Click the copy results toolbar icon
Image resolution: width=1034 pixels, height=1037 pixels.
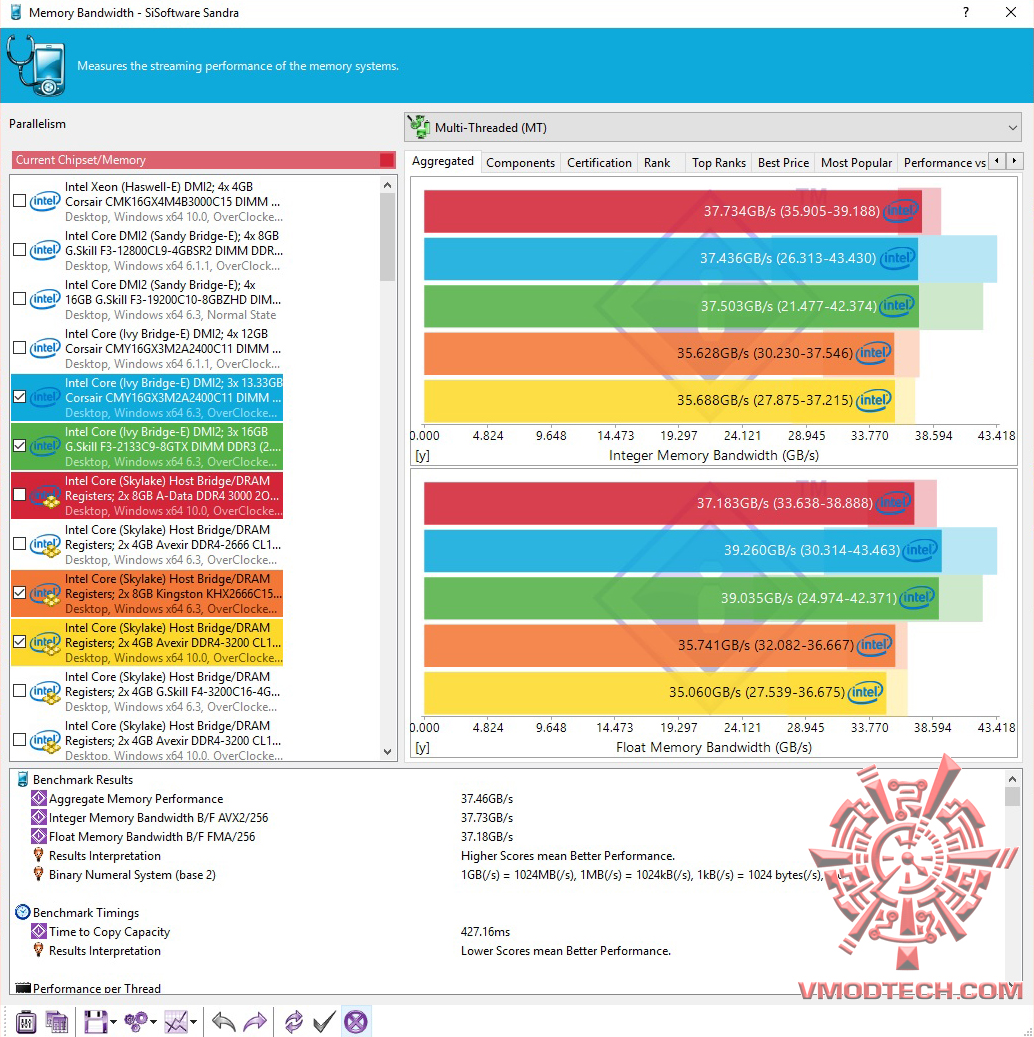click(56, 1022)
